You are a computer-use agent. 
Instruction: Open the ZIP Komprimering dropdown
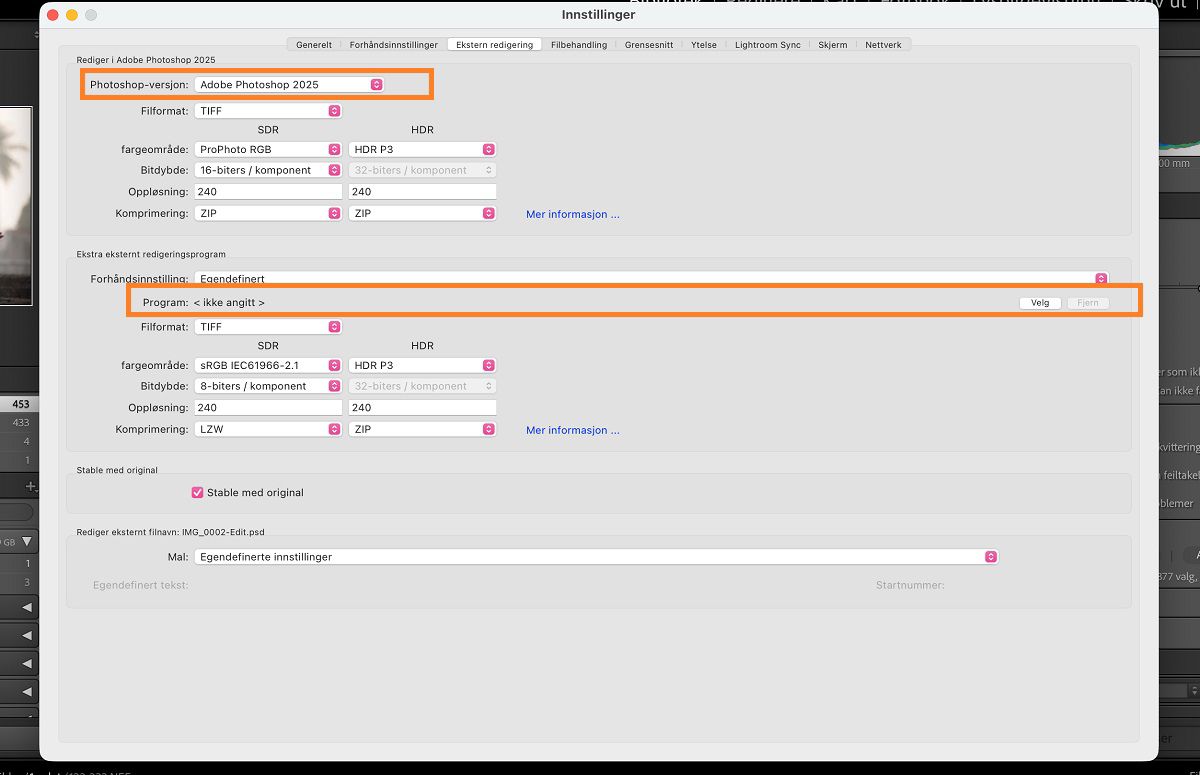coord(332,212)
